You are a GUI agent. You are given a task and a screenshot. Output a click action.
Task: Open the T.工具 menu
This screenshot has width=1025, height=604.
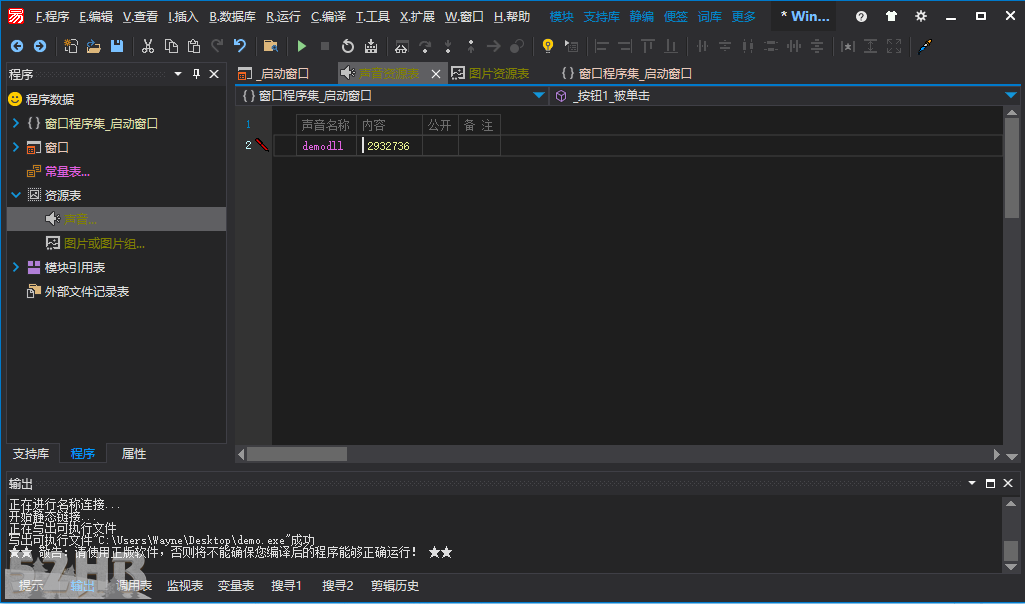point(373,16)
